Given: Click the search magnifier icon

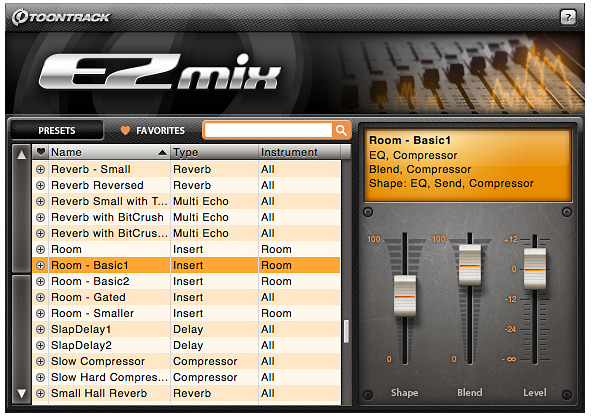Looking at the screenshot, I should 341,130.
